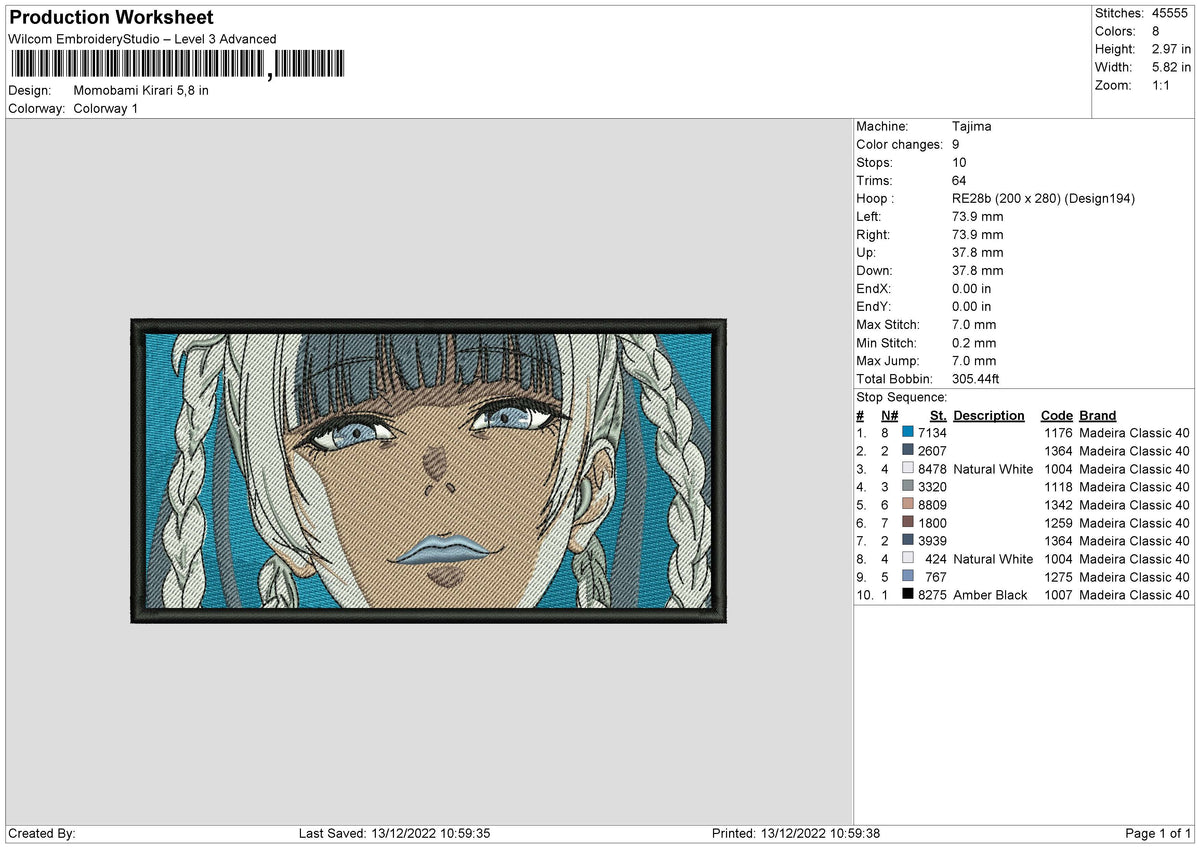Select the 'Colorway 1' value
The height and width of the screenshot is (848, 1200).
tap(106, 108)
